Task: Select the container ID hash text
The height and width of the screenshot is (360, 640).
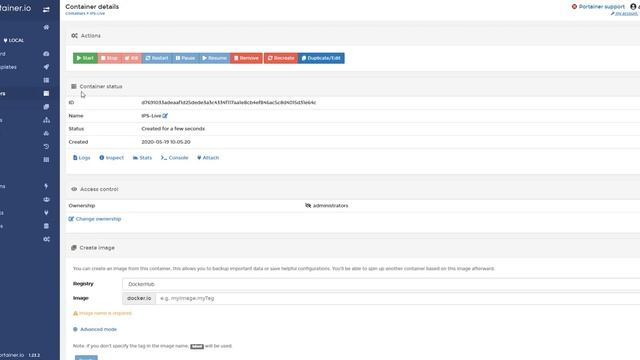Action: click(229, 102)
